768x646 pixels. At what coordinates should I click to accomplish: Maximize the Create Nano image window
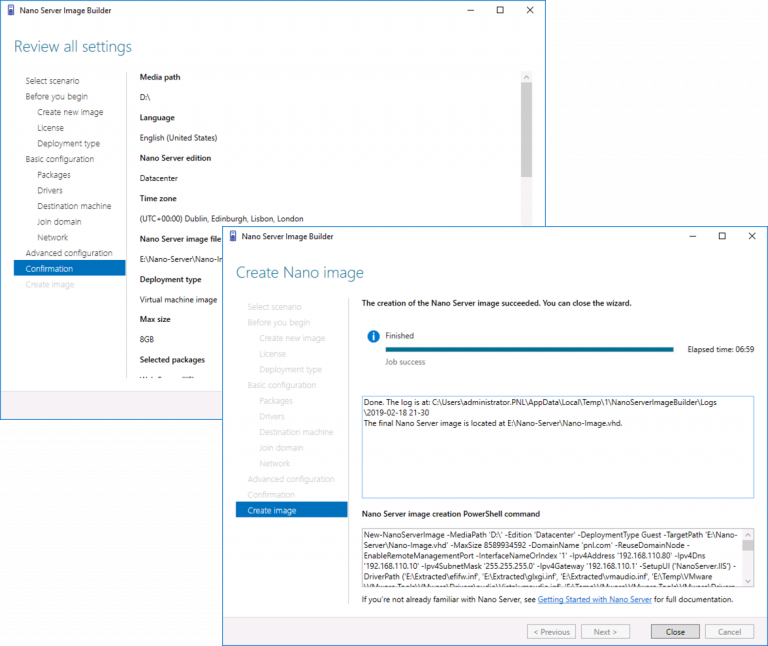[x=722, y=236]
